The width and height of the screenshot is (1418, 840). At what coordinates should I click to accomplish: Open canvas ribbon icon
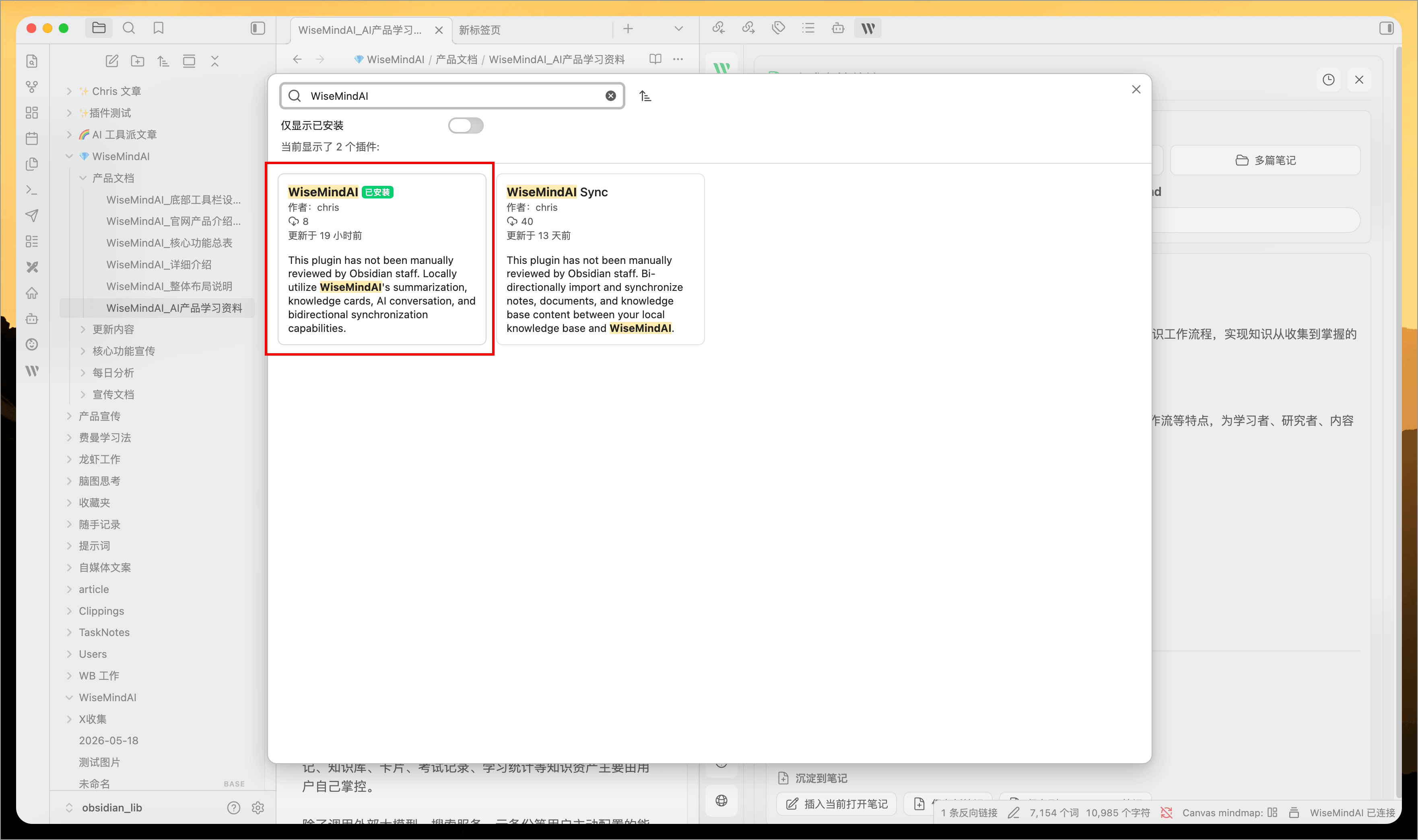pos(32,113)
